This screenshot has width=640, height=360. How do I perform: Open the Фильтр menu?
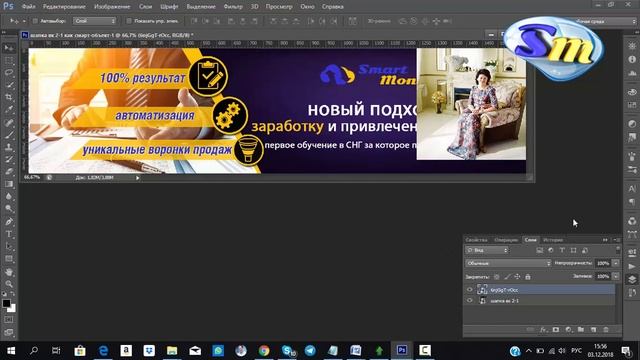point(233,7)
